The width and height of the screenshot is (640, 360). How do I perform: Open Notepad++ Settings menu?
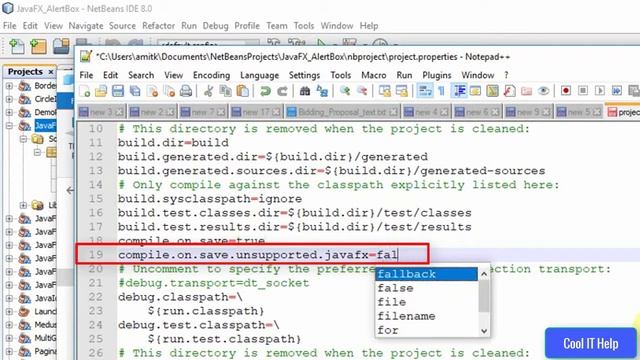tap(304, 75)
